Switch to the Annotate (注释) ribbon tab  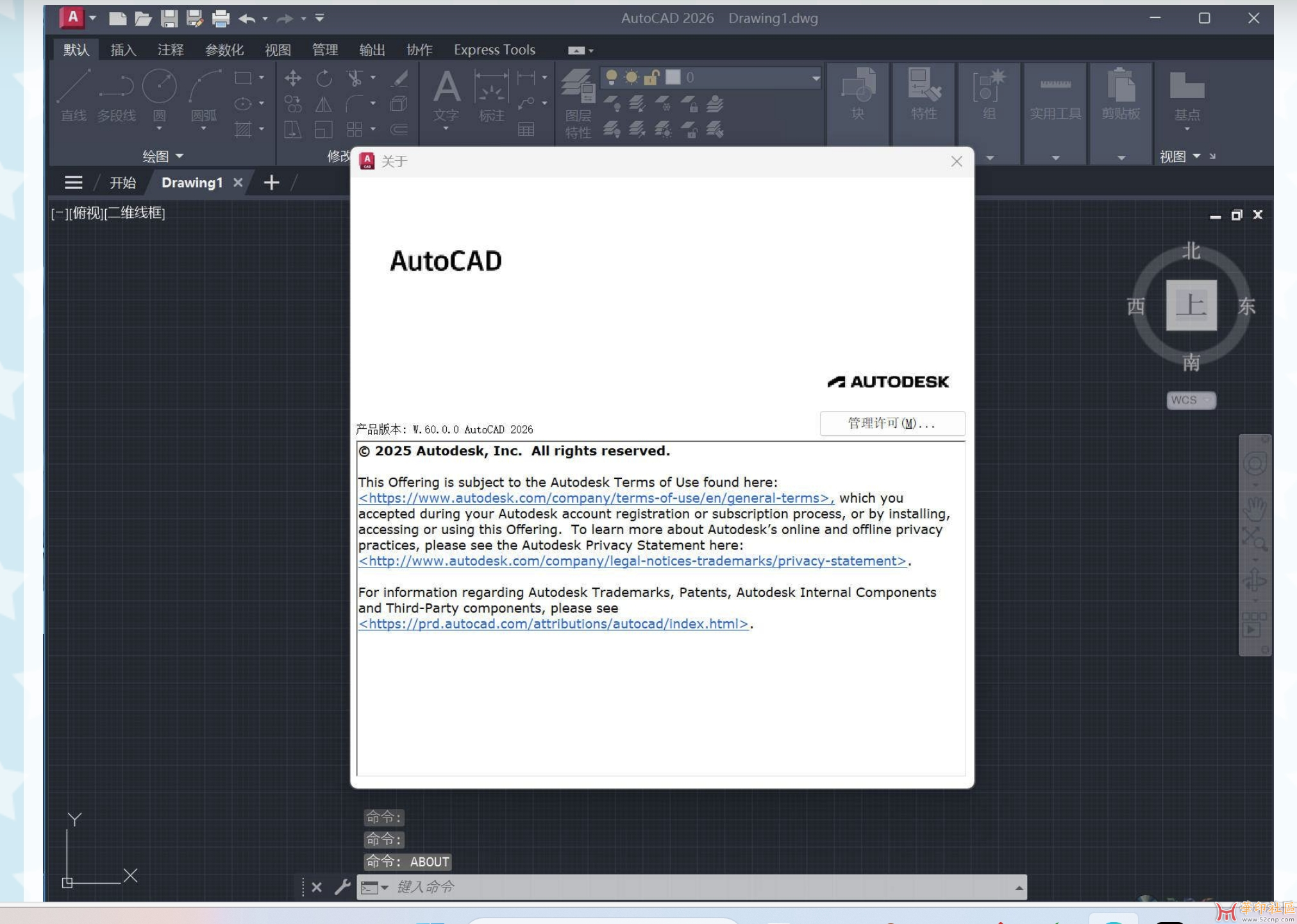click(171, 49)
